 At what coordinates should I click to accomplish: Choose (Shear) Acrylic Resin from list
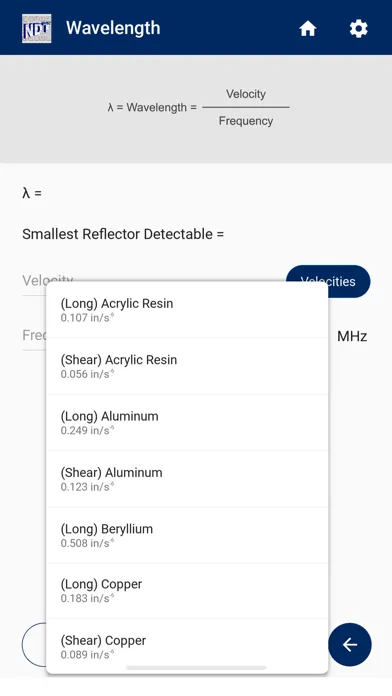click(x=187, y=366)
